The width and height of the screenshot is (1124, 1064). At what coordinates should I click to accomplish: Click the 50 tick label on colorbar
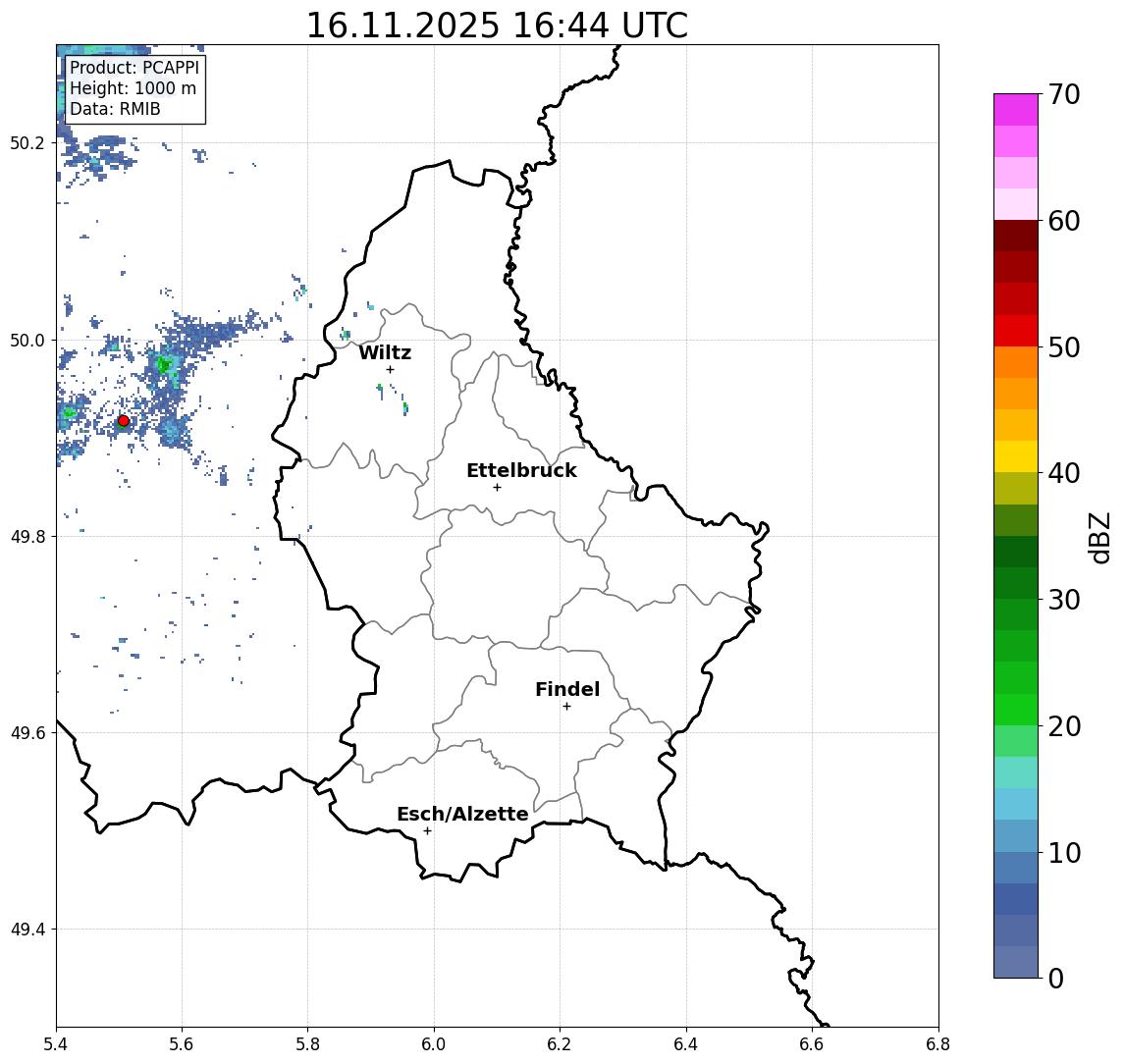click(1064, 347)
